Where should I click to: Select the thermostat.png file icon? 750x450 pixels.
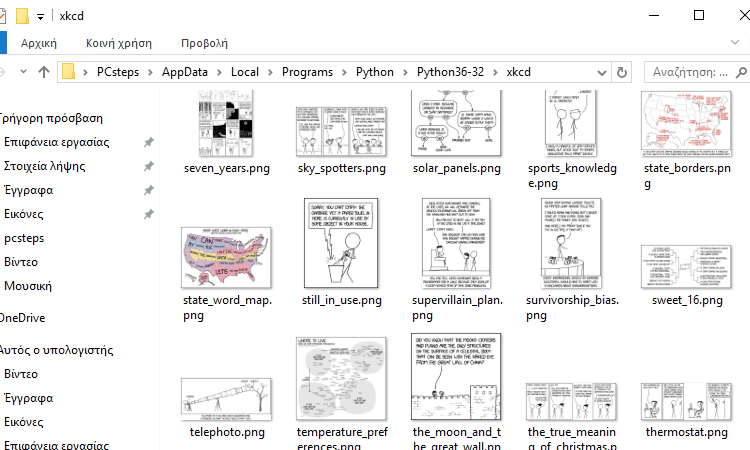pyautogui.click(x=686, y=402)
